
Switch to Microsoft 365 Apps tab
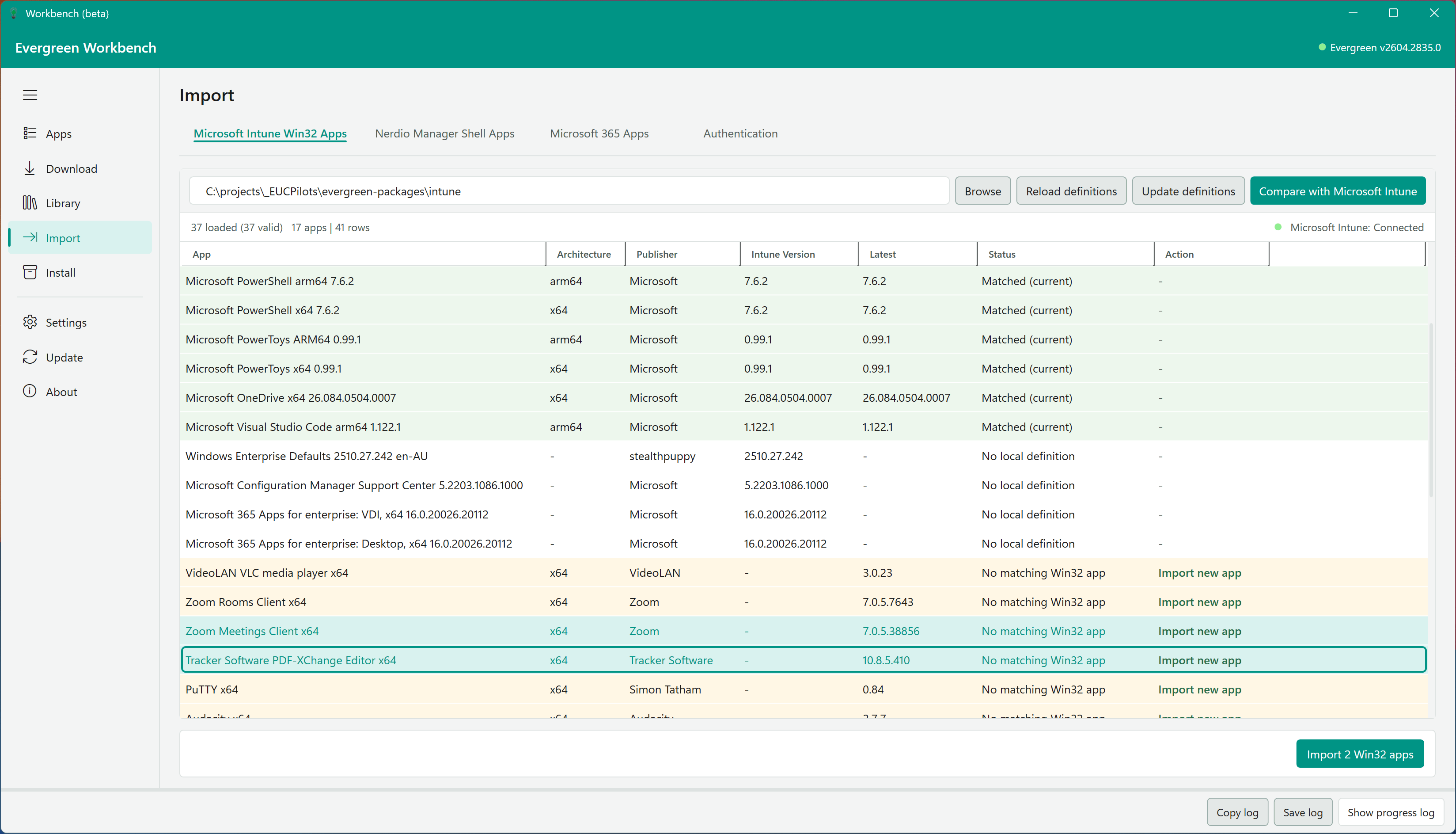pos(599,133)
